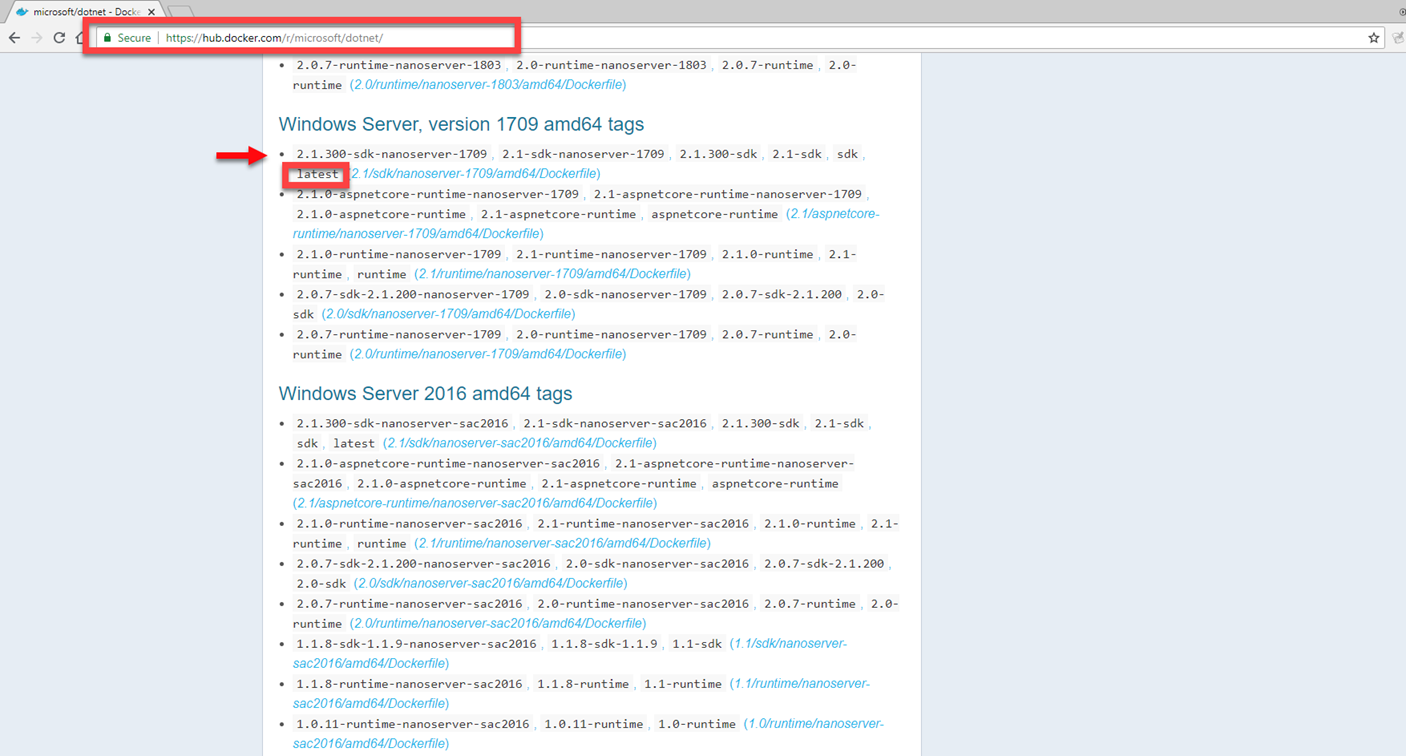Open 2.0/runtime/nanoserver-sac2016/amd64/Dockerfile link
This screenshot has height=756, width=1406.
coord(498,623)
